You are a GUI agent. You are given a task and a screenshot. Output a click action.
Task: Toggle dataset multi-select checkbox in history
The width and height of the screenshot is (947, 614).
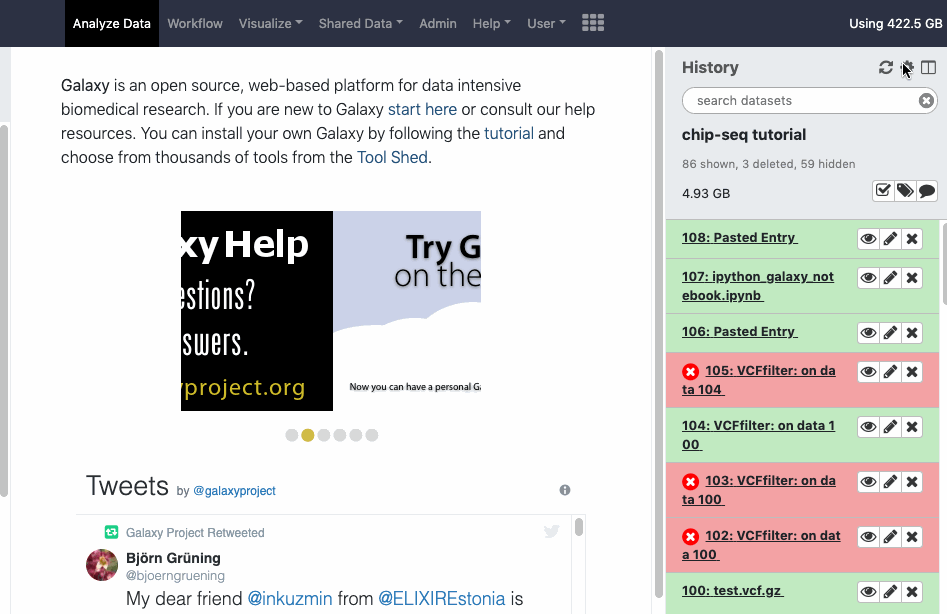click(883, 191)
